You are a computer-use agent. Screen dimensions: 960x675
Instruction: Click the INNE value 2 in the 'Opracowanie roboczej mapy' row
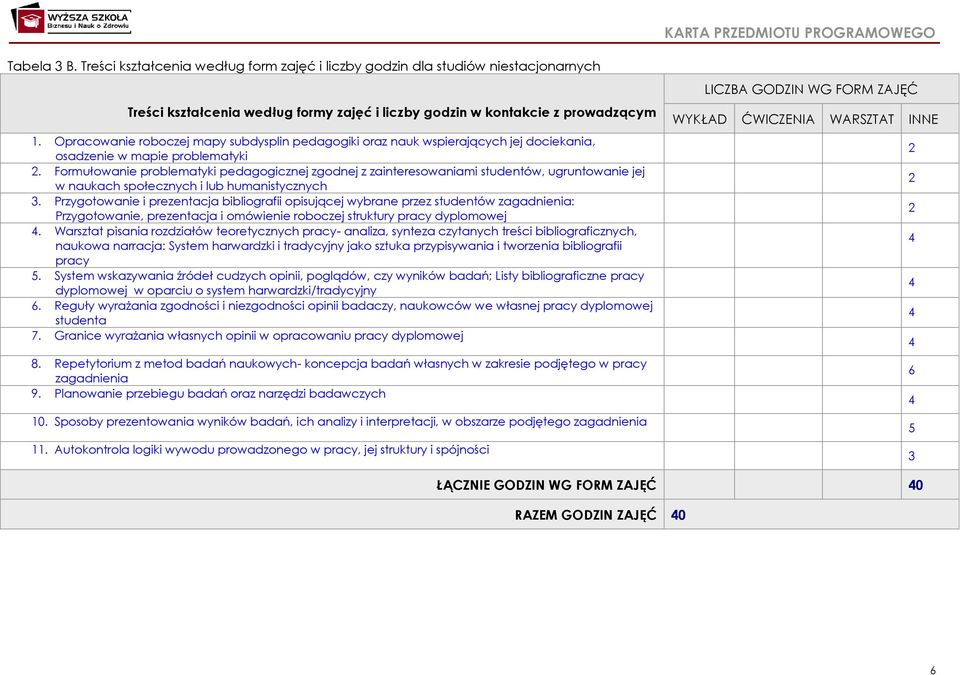coord(912,148)
